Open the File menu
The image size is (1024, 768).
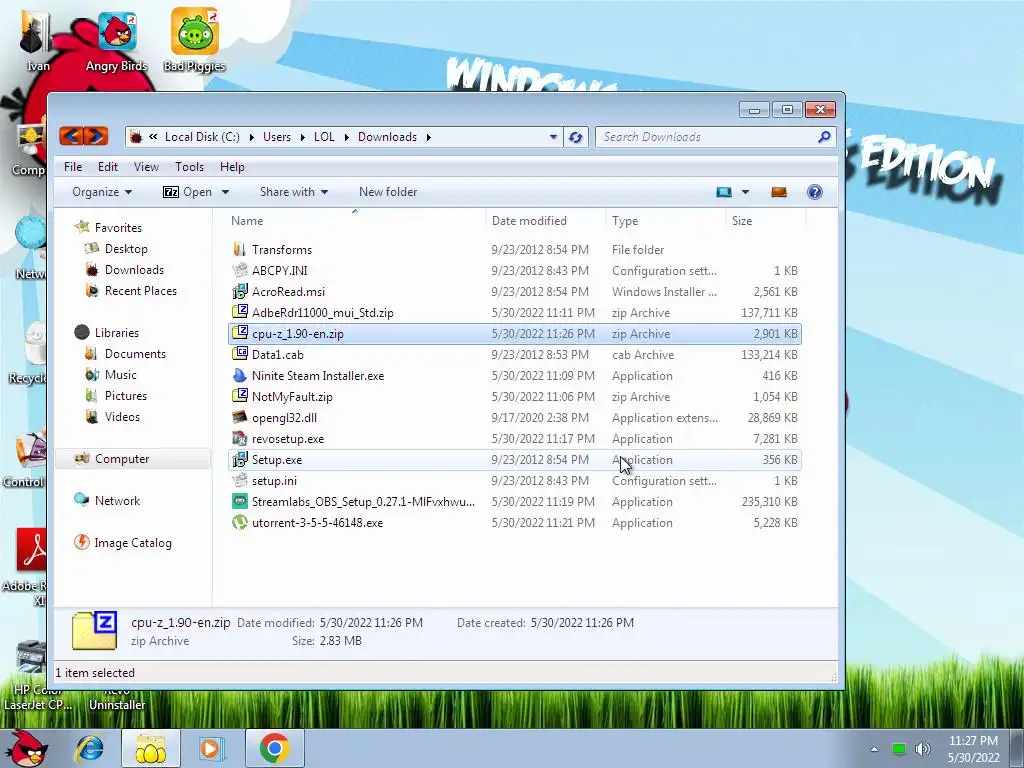point(72,167)
